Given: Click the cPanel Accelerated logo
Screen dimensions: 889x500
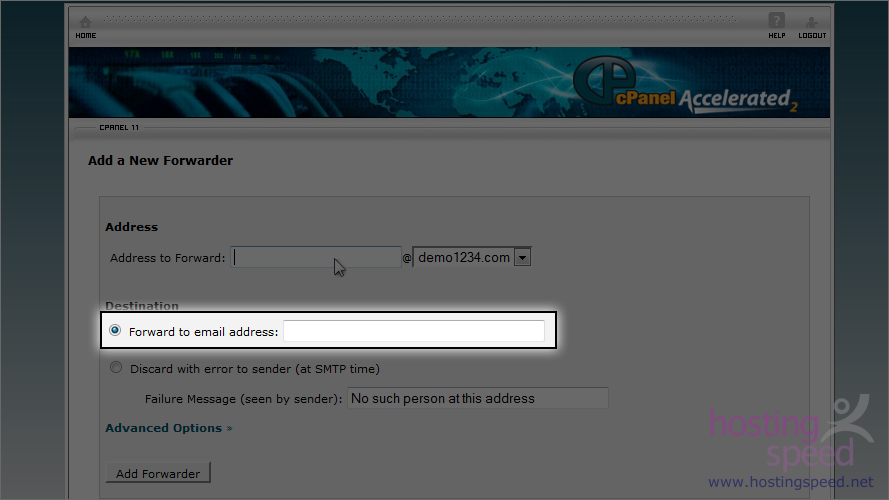Looking at the screenshot, I should coord(685,85).
